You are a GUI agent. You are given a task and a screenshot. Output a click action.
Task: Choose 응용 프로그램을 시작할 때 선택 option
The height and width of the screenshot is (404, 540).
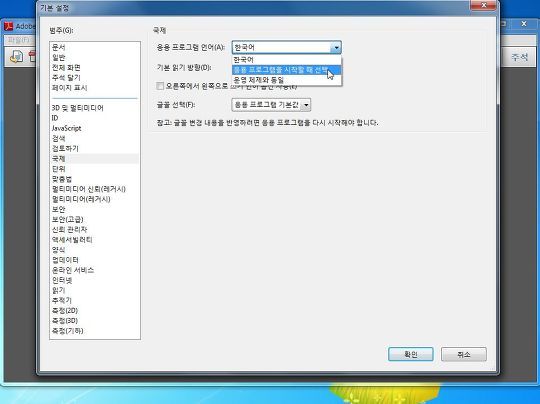[287, 70]
